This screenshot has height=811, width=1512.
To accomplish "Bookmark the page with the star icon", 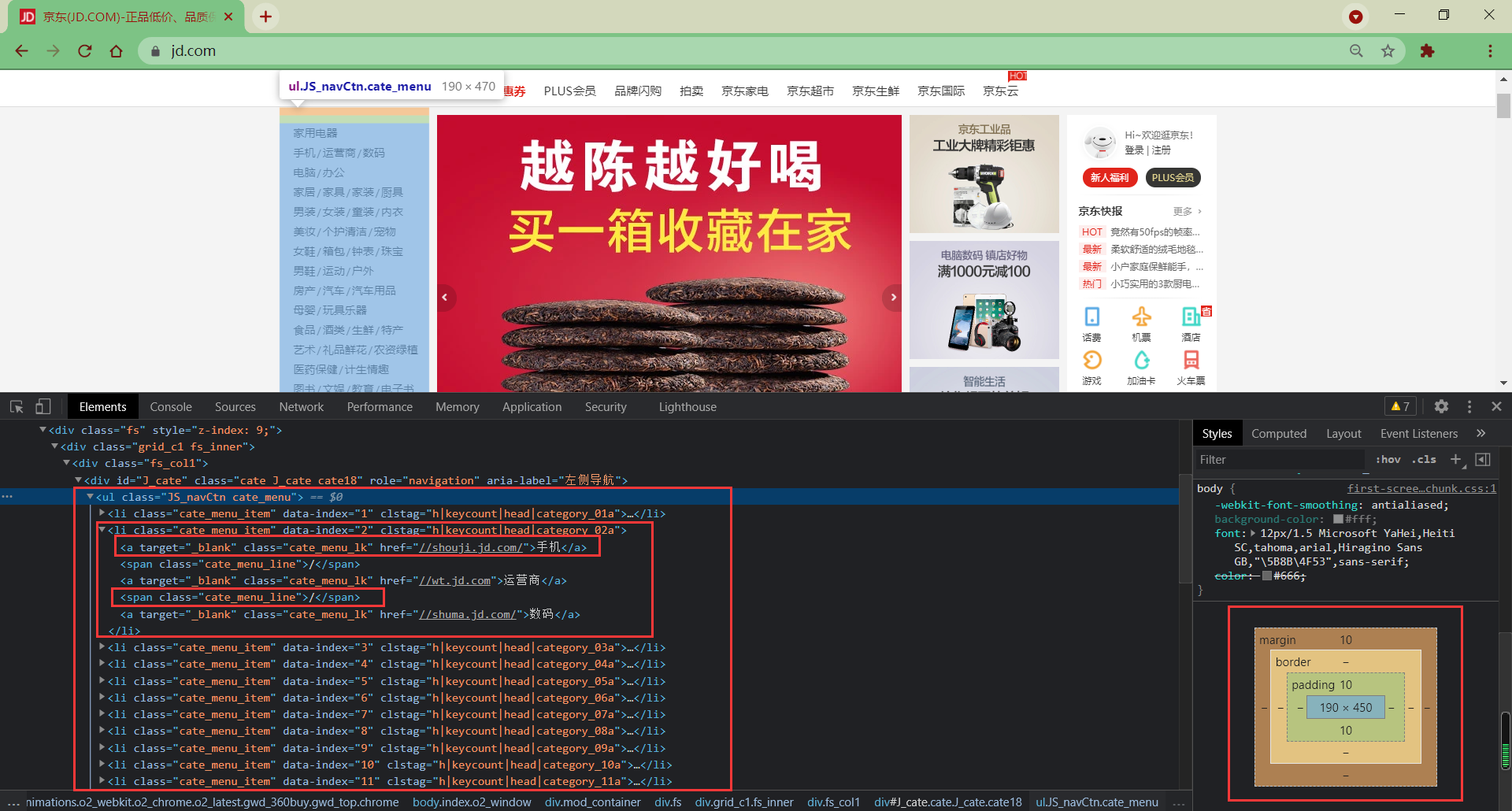I will (1388, 50).
